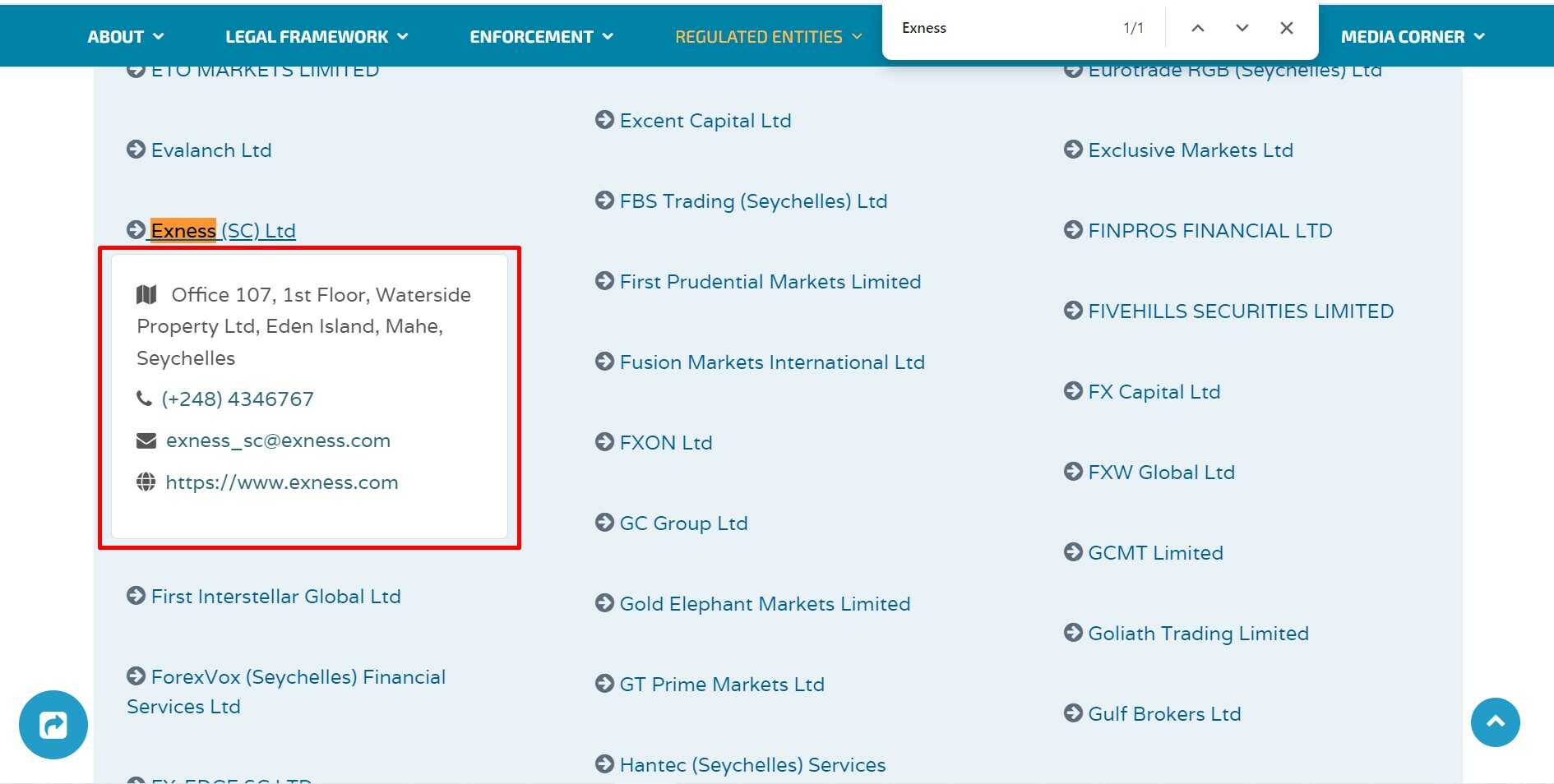Open the https://www.exness.com link
This screenshot has width=1554, height=784.
tap(282, 482)
